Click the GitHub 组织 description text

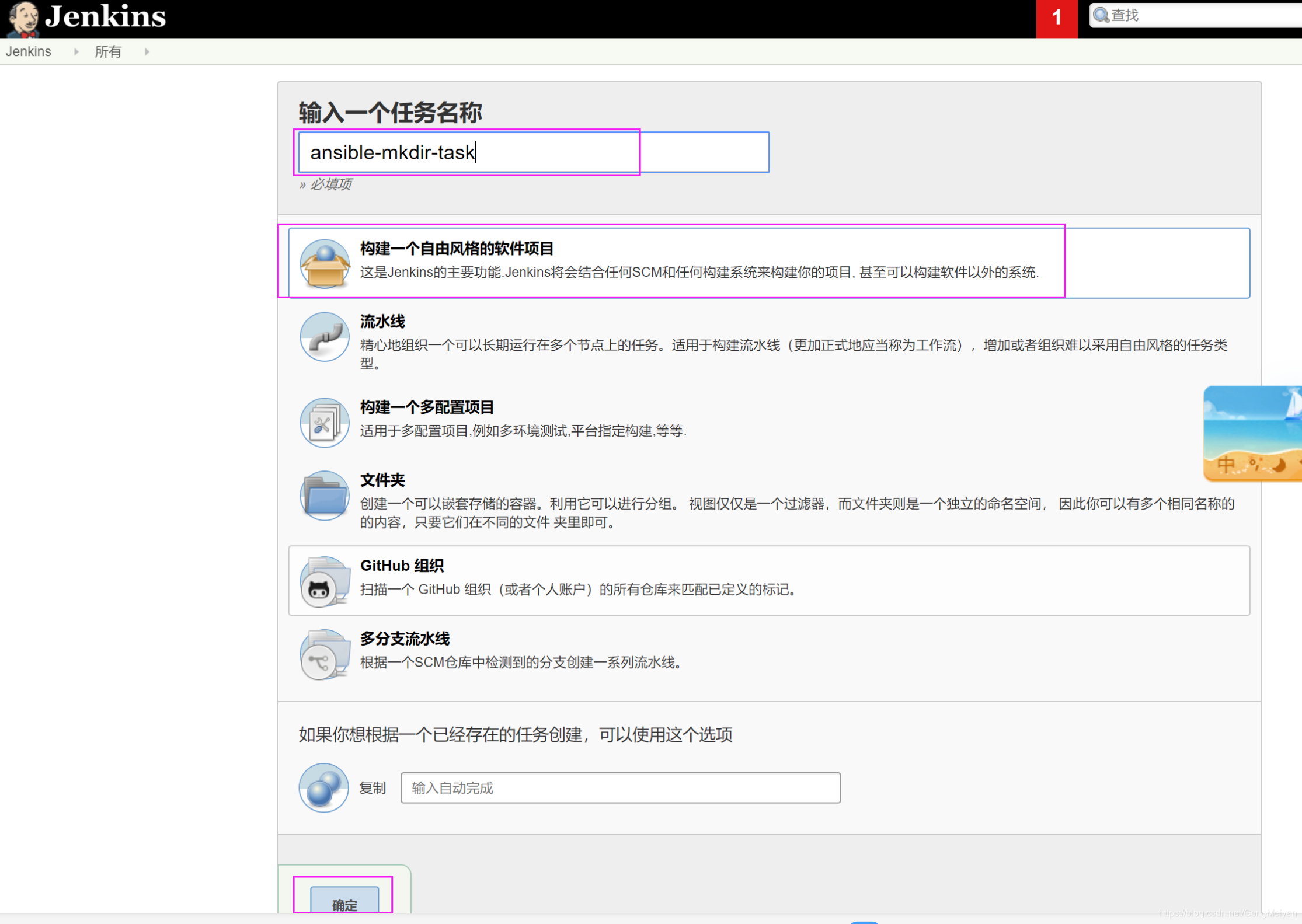pyautogui.click(x=578, y=590)
